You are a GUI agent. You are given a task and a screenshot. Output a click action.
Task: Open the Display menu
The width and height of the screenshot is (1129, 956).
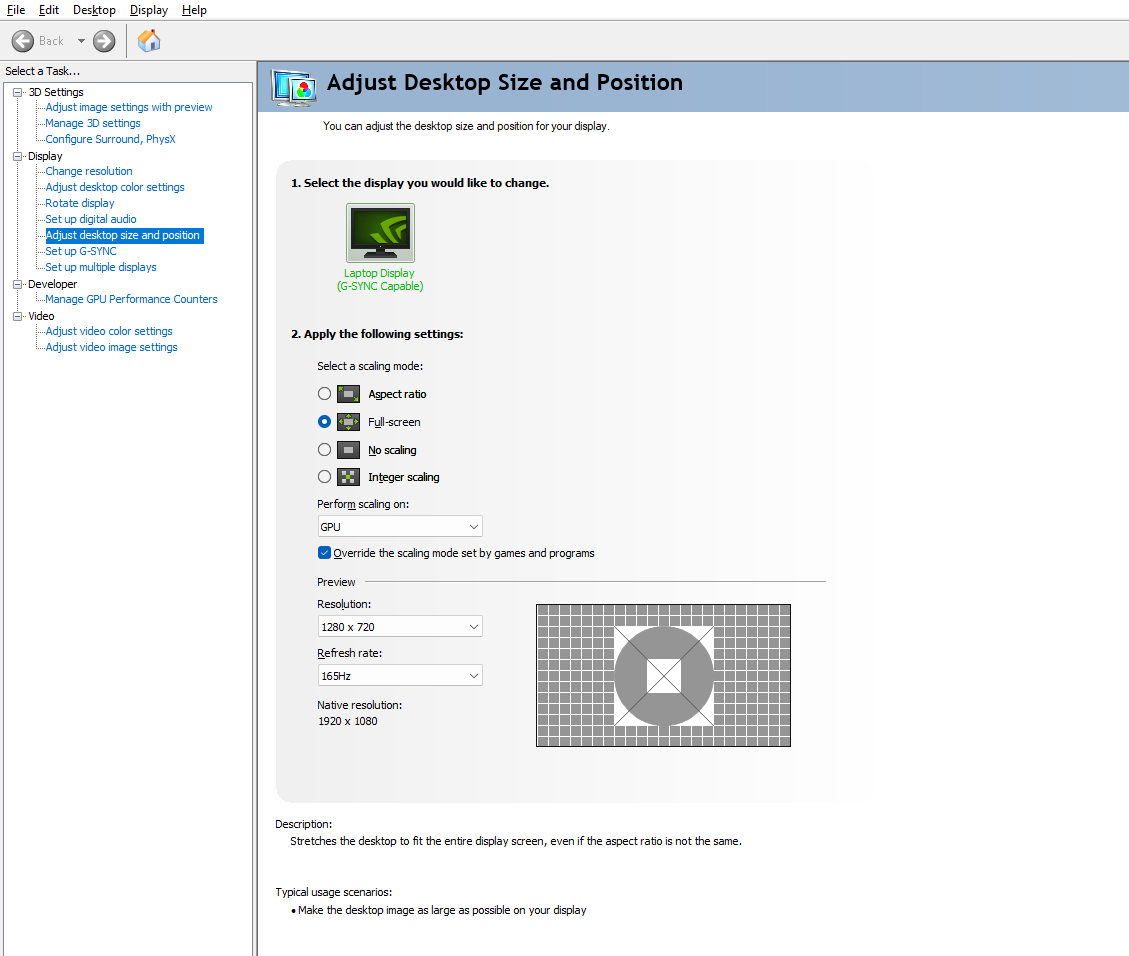(x=149, y=10)
